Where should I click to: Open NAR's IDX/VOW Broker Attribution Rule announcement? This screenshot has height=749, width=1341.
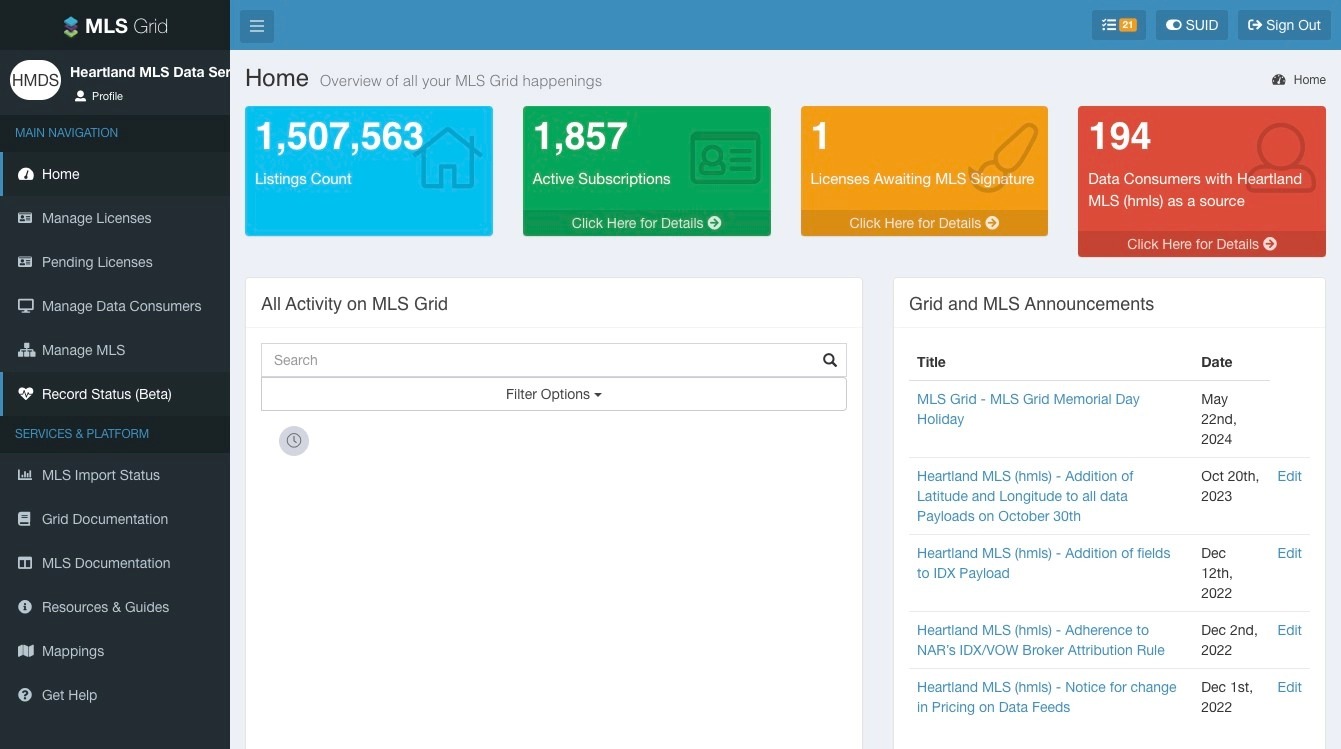coord(1041,640)
